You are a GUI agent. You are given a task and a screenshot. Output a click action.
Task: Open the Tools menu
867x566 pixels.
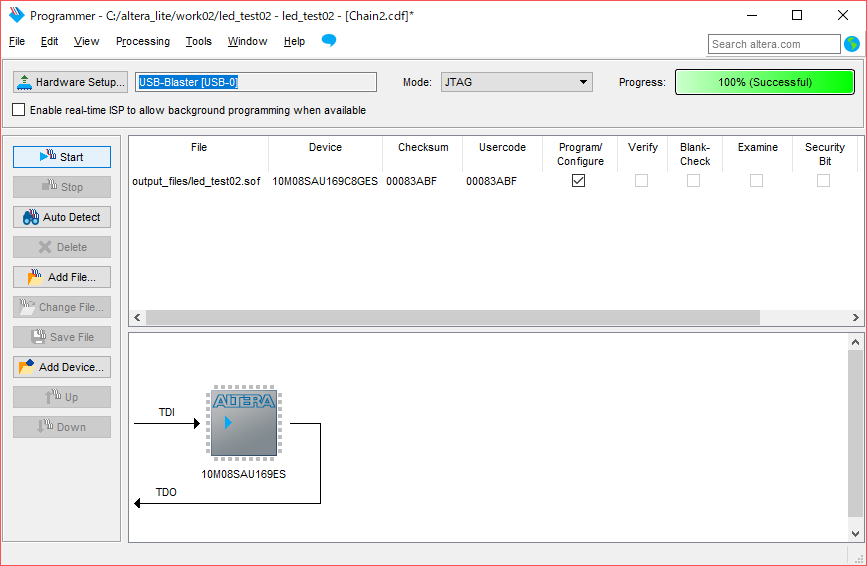[x=198, y=41]
